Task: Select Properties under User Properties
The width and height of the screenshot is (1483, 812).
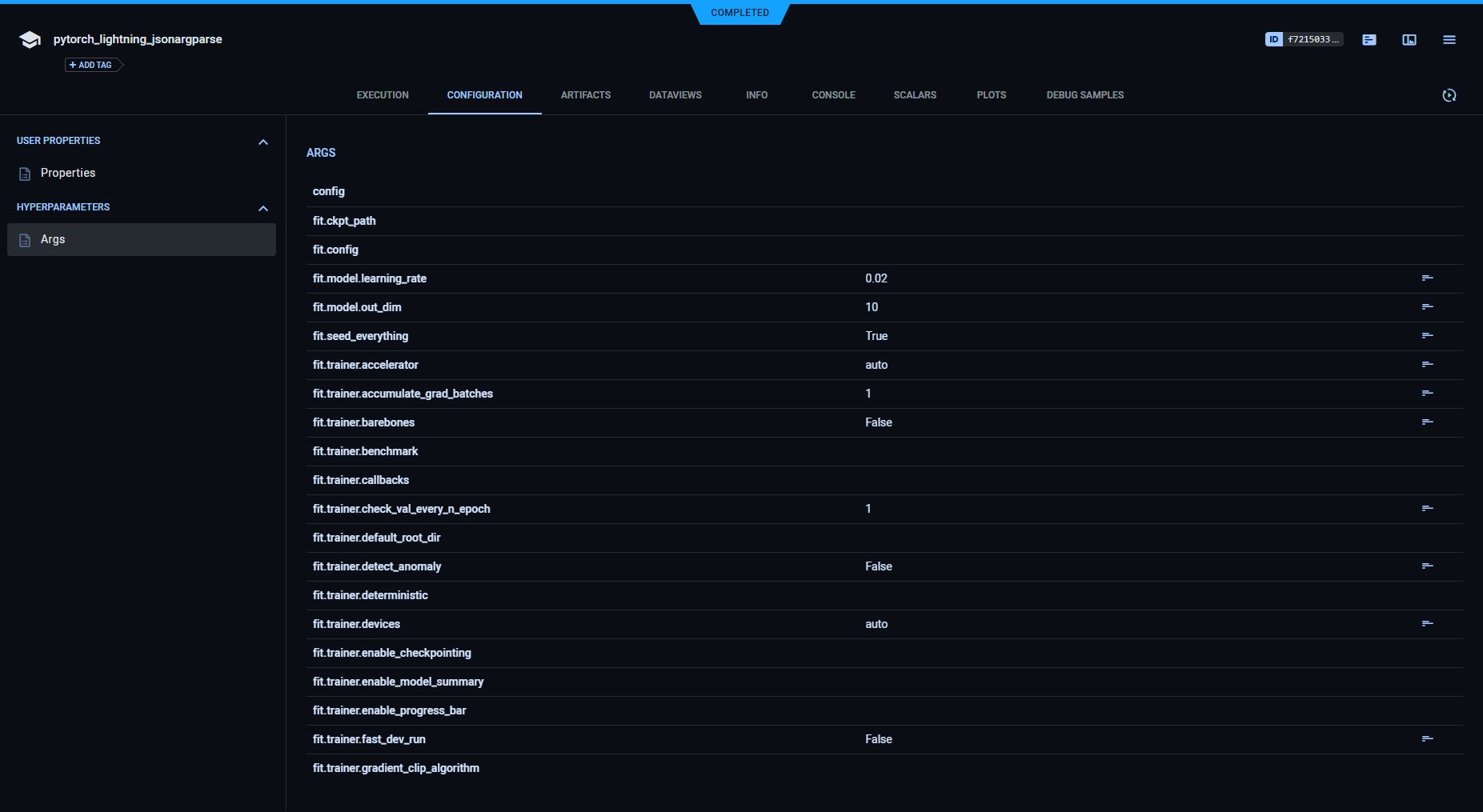Action: (68, 172)
